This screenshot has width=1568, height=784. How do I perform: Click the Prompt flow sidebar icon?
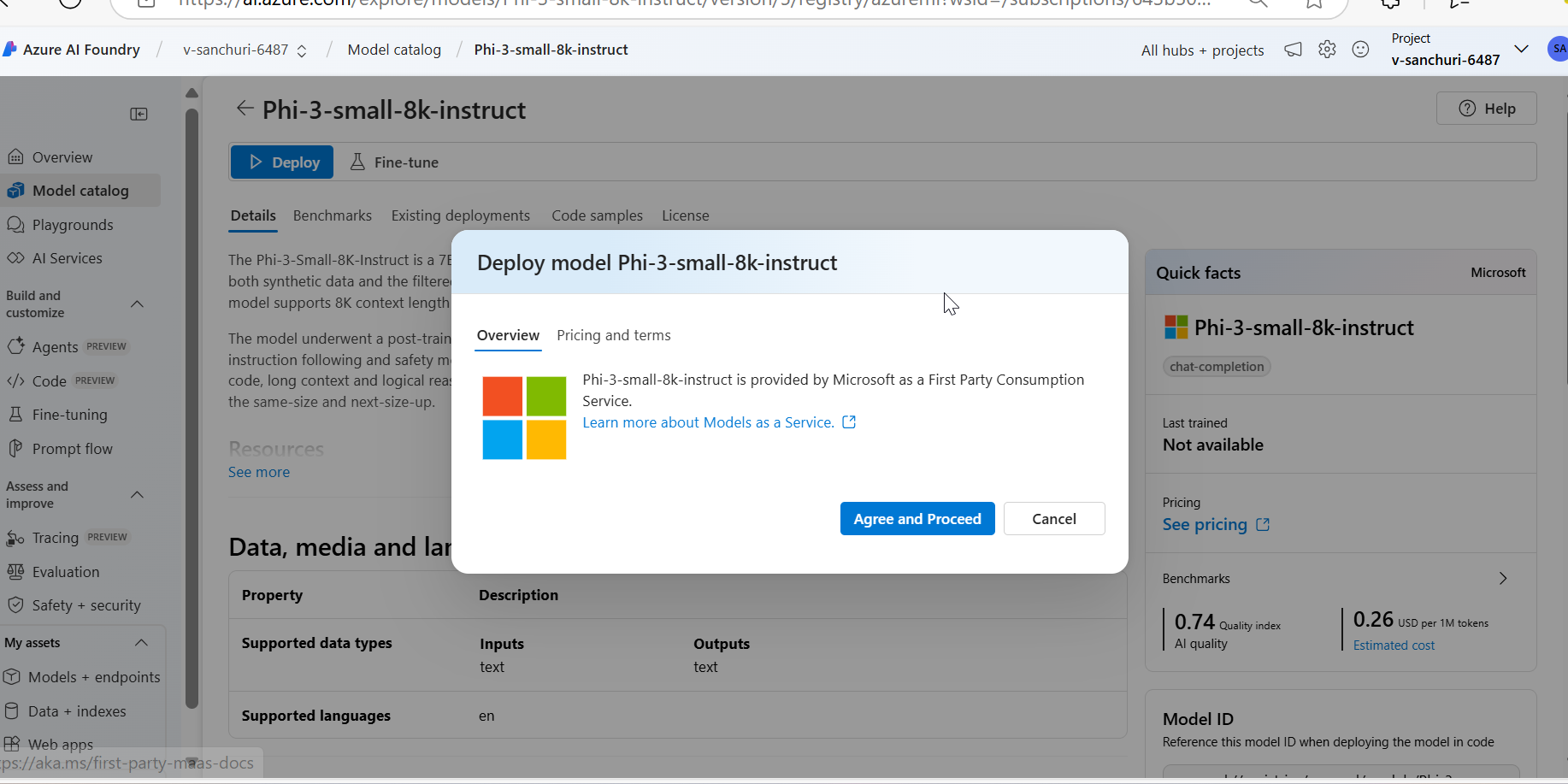tap(15, 448)
